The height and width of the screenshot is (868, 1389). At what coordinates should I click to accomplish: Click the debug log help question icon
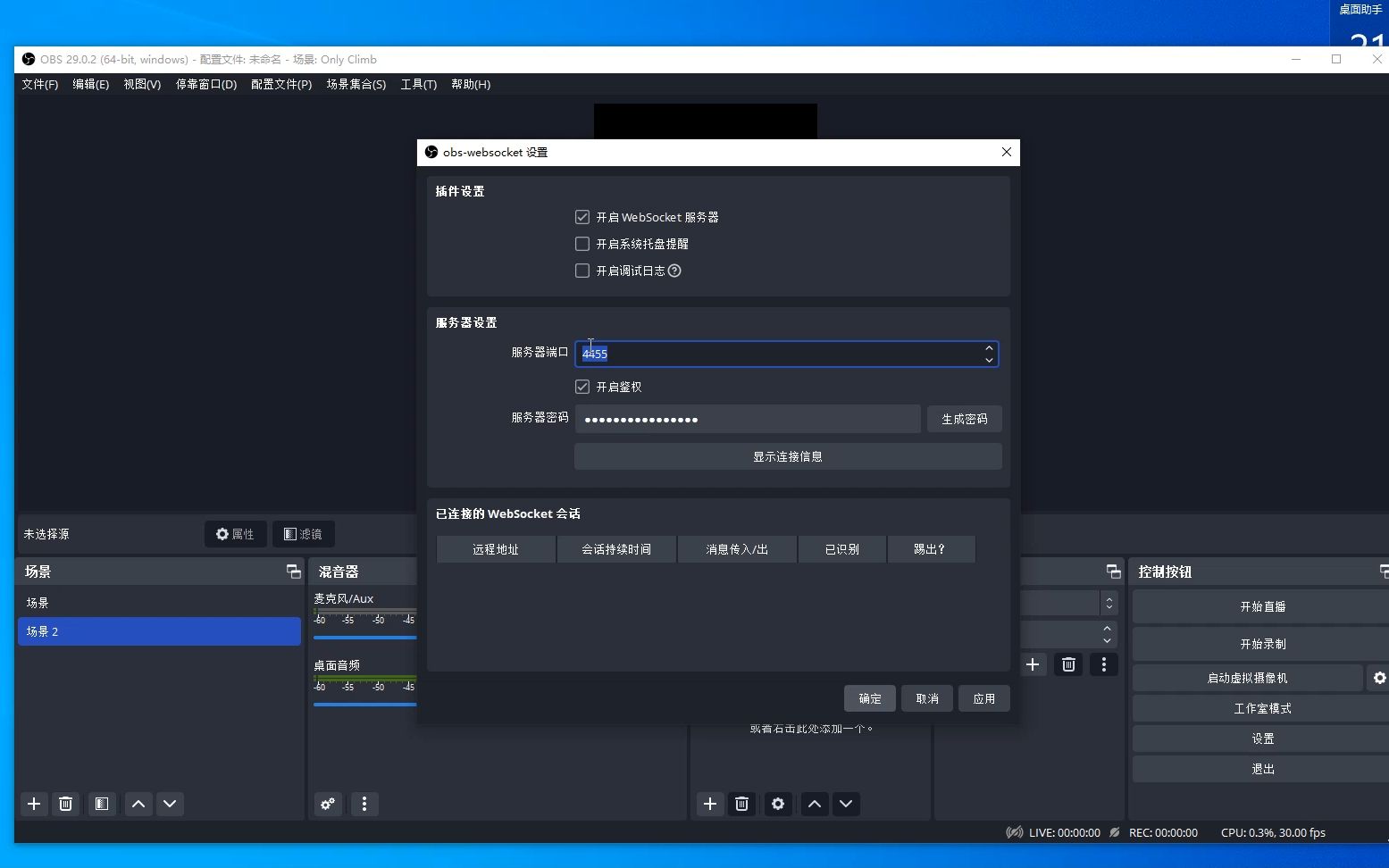click(x=674, y=271)
